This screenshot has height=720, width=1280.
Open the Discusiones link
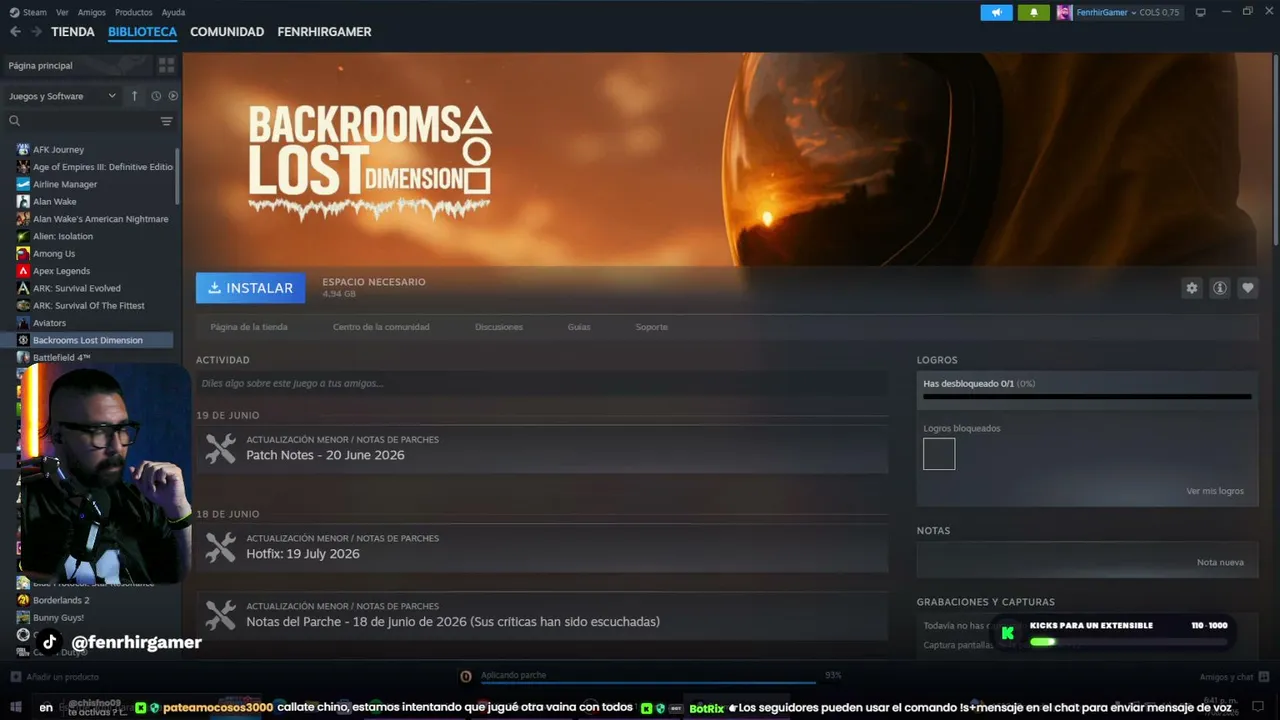(499, 327)
